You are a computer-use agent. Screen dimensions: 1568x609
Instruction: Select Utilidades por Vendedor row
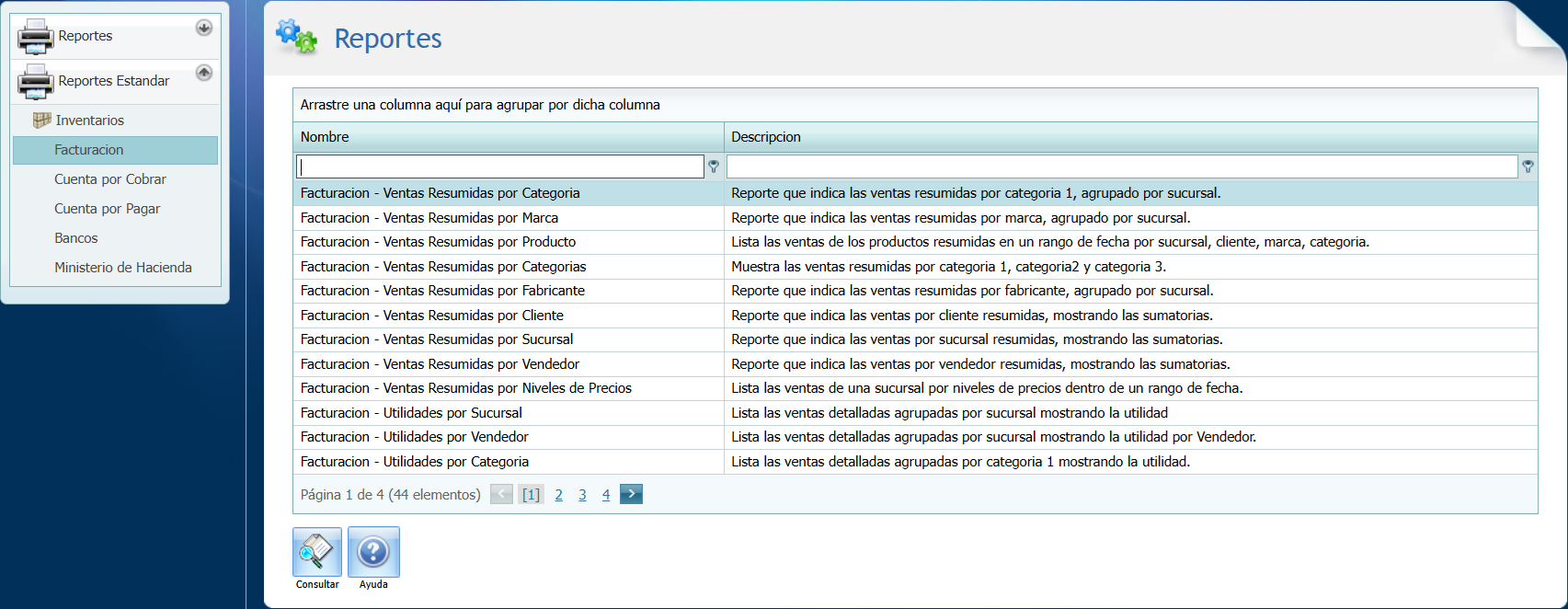915,437
